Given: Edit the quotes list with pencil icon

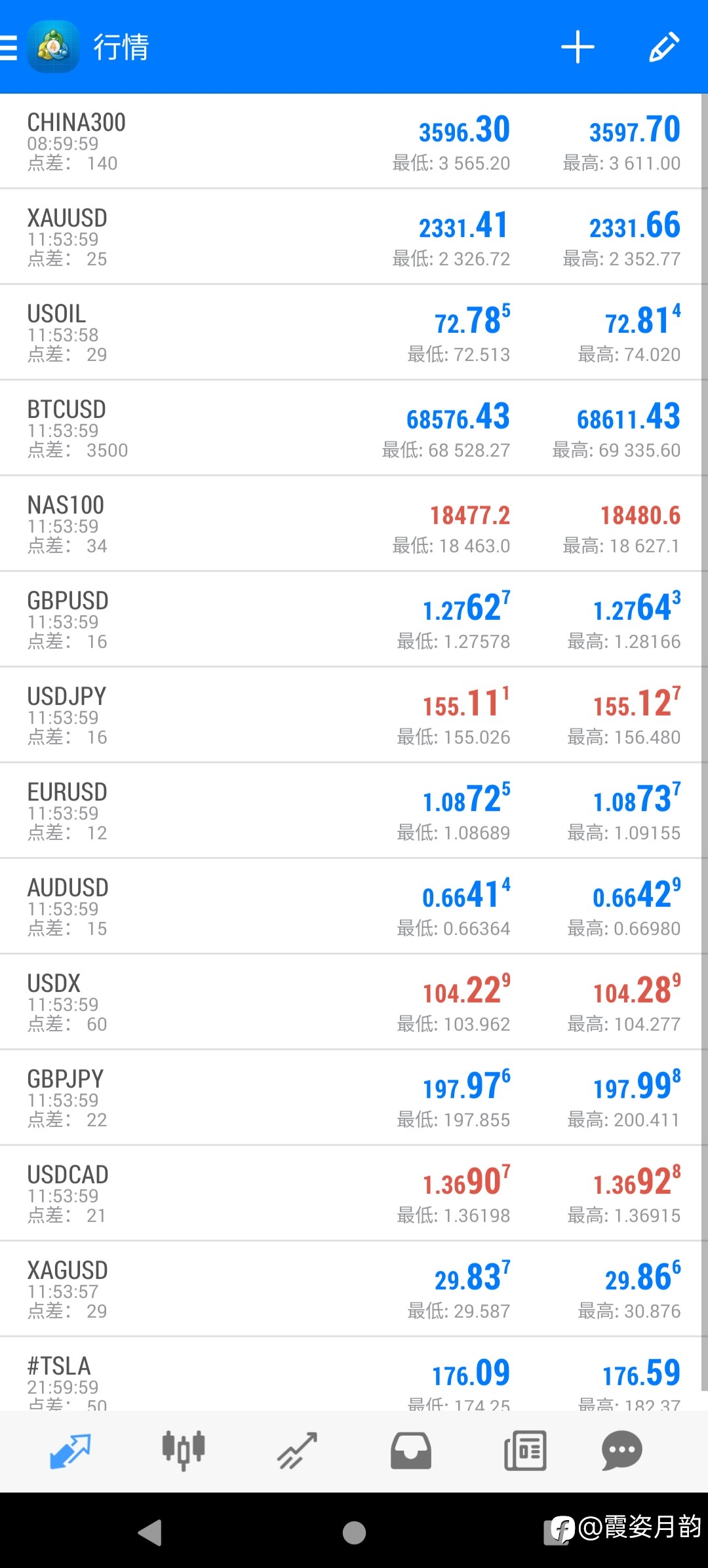Looking at the screenshot, I should coord(663,47).
